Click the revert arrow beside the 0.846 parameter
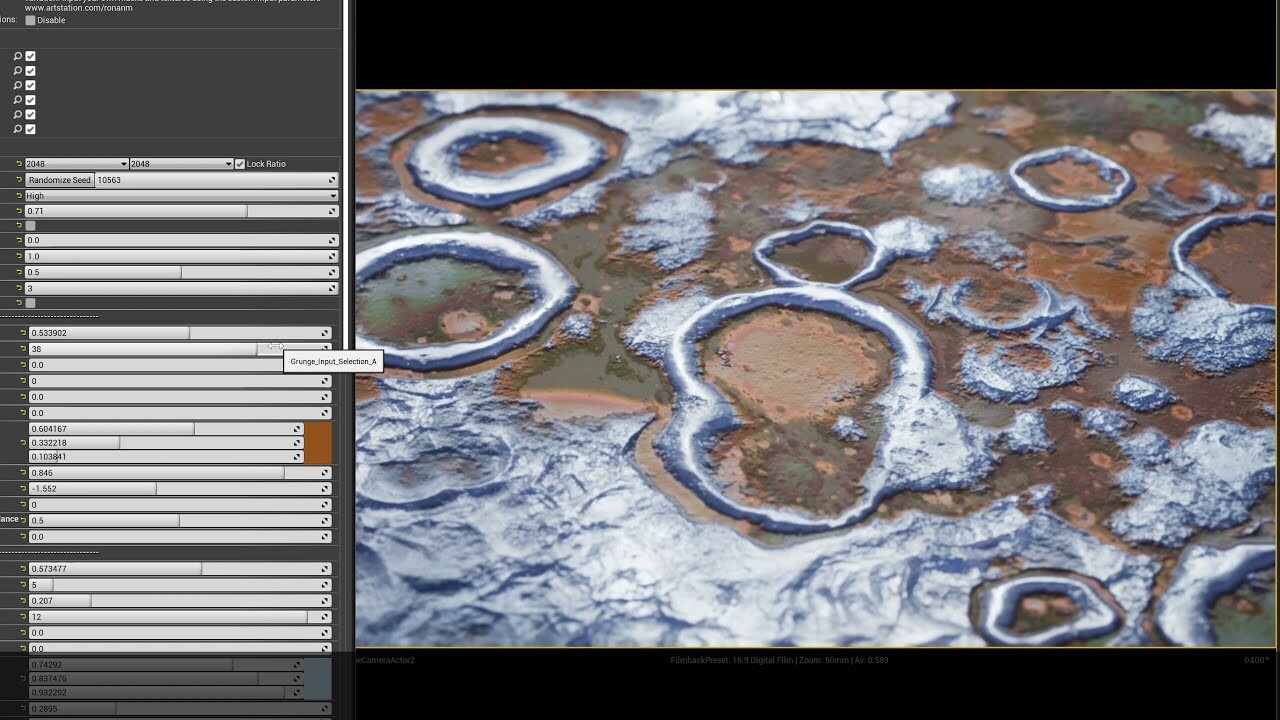1280x720 pixels. click(20, 472)
